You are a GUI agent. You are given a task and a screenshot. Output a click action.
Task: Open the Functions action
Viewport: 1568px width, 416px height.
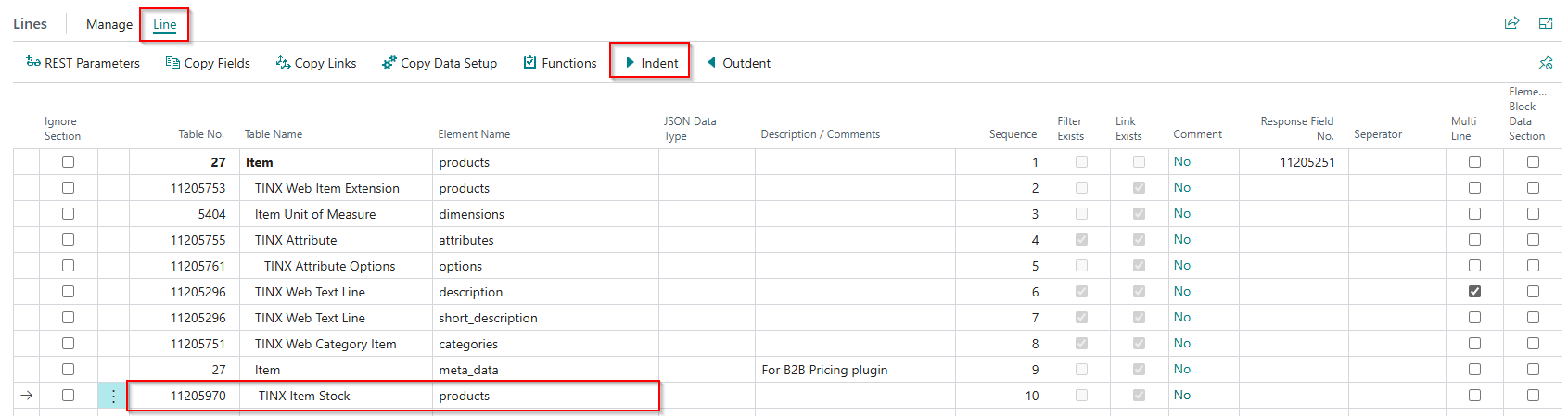(x=560, y=63)
